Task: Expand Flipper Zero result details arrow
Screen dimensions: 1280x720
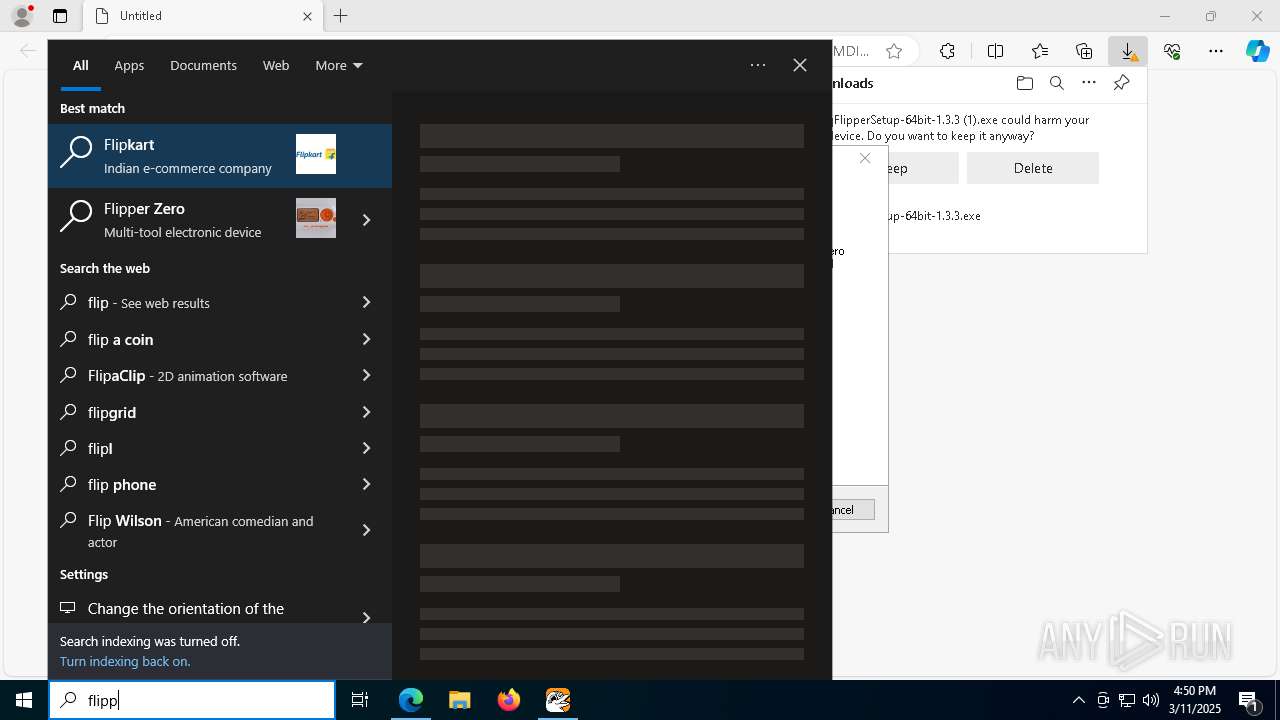Action: click(x=367, y=220)
